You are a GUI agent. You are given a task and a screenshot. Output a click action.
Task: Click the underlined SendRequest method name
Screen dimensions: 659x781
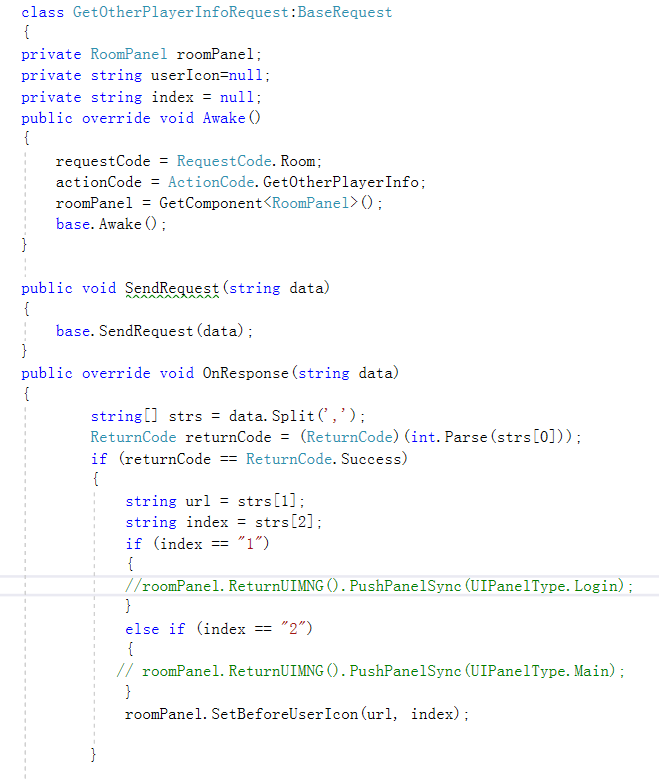tap(172, 288)
